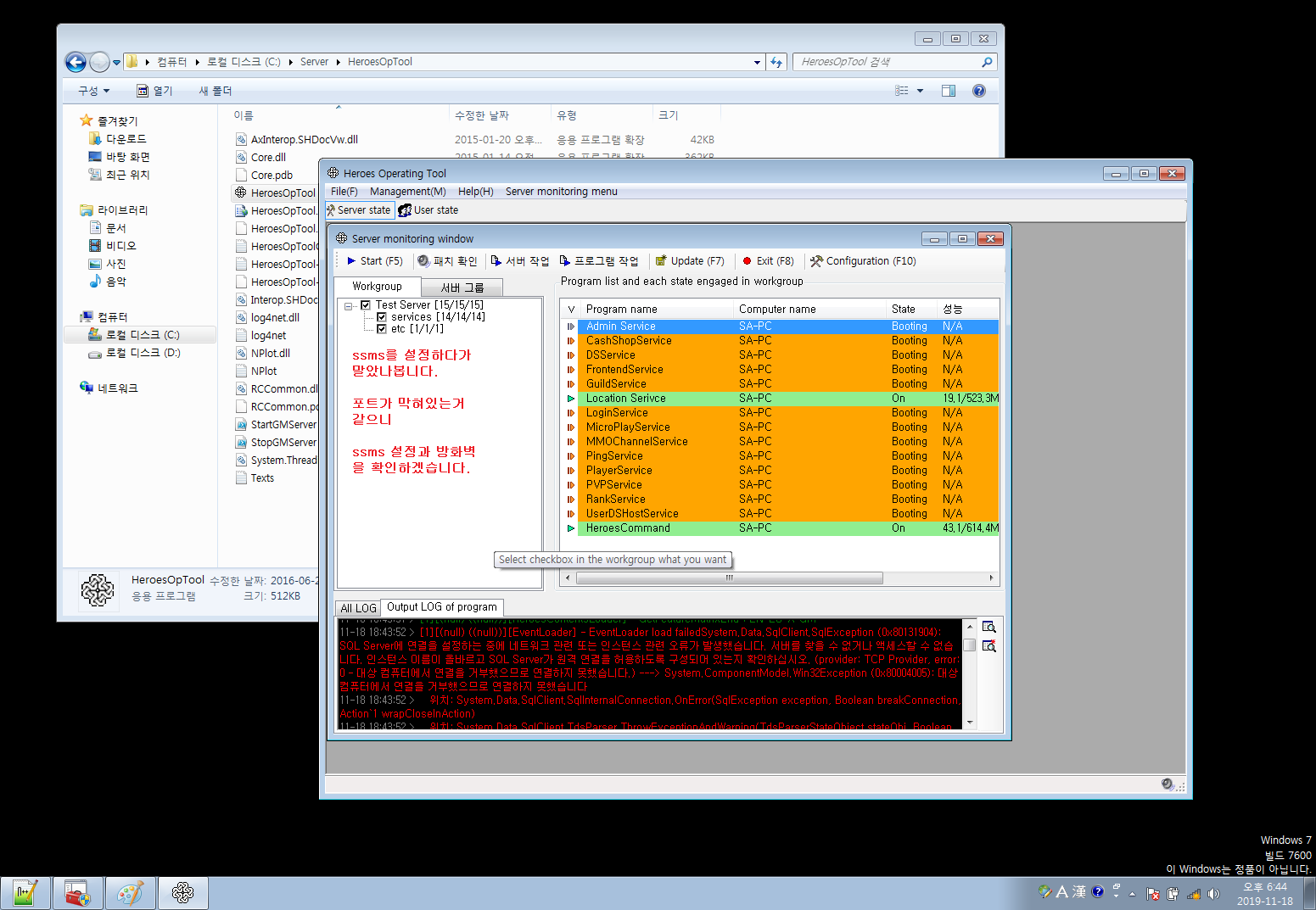
Task: Click the Server state button
Action: [x=359, y=210]
